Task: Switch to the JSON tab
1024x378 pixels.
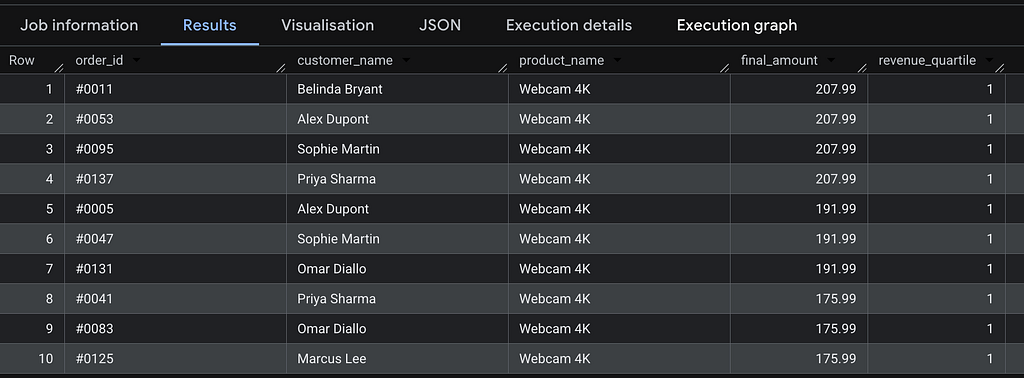Action: [440, 25]
